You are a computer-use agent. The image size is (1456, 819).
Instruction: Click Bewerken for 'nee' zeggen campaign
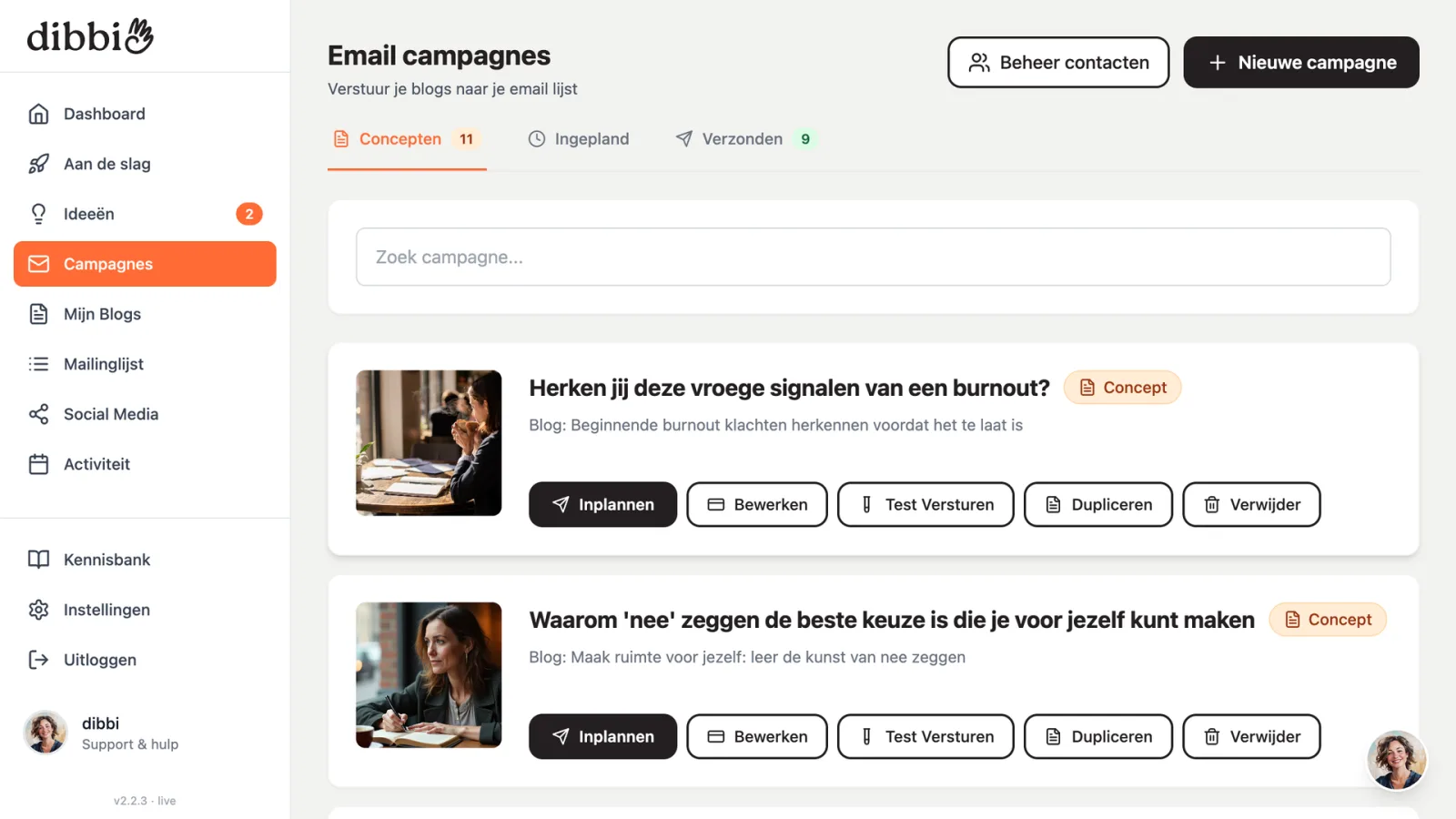(757, 736)
